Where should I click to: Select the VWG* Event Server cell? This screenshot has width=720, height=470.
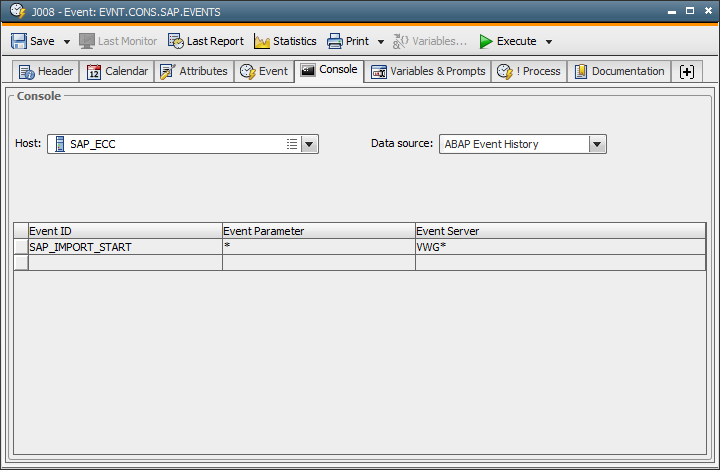[x=560, y=247]
